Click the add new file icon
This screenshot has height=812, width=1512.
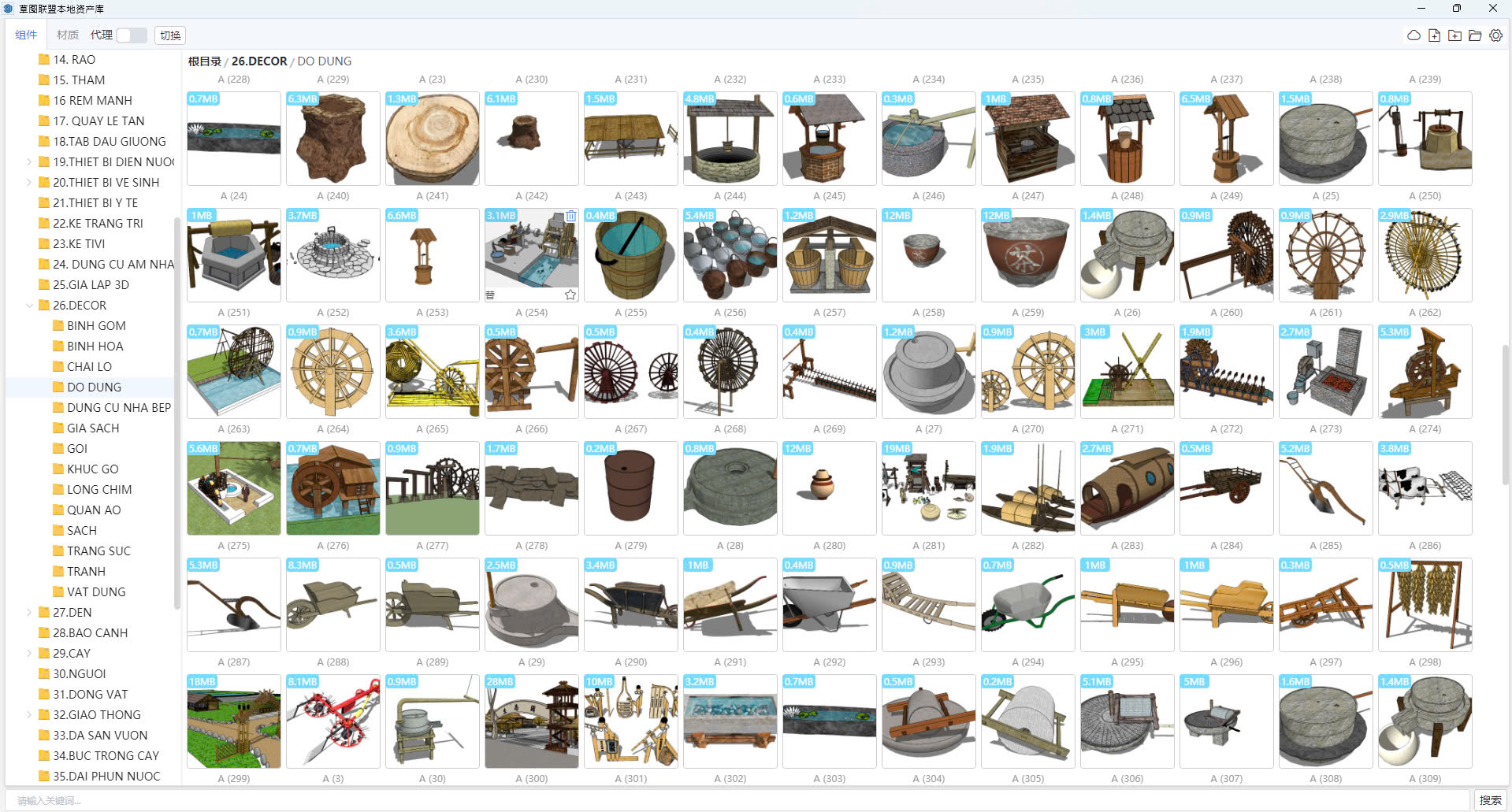(1434, 35)
